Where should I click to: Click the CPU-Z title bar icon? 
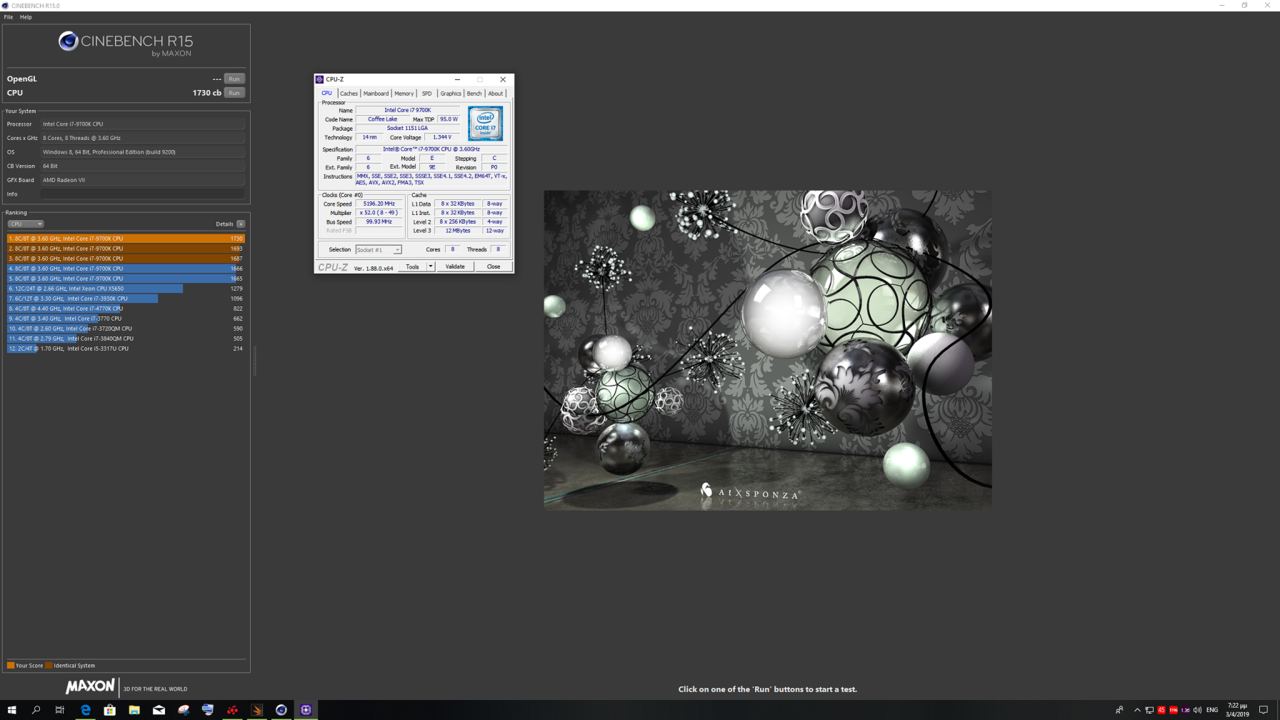tap(320, 79)
